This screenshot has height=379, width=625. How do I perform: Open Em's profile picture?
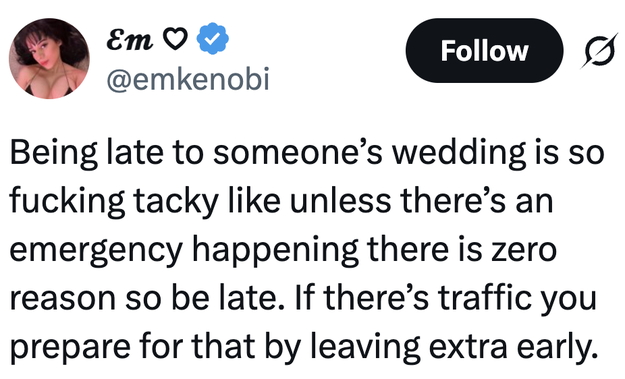point(49,59)
